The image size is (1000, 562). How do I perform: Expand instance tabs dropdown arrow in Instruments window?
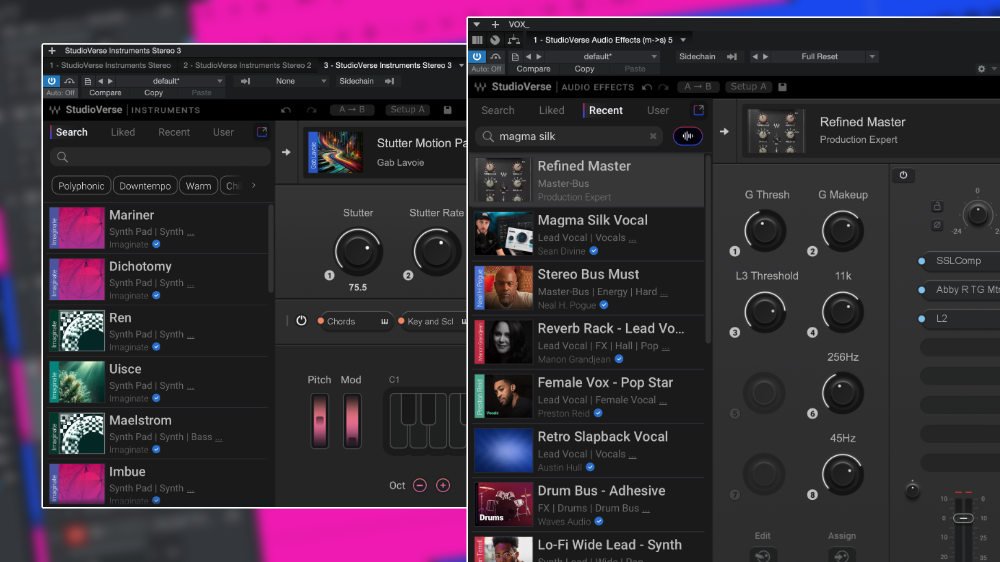click(x=461, y=65)
